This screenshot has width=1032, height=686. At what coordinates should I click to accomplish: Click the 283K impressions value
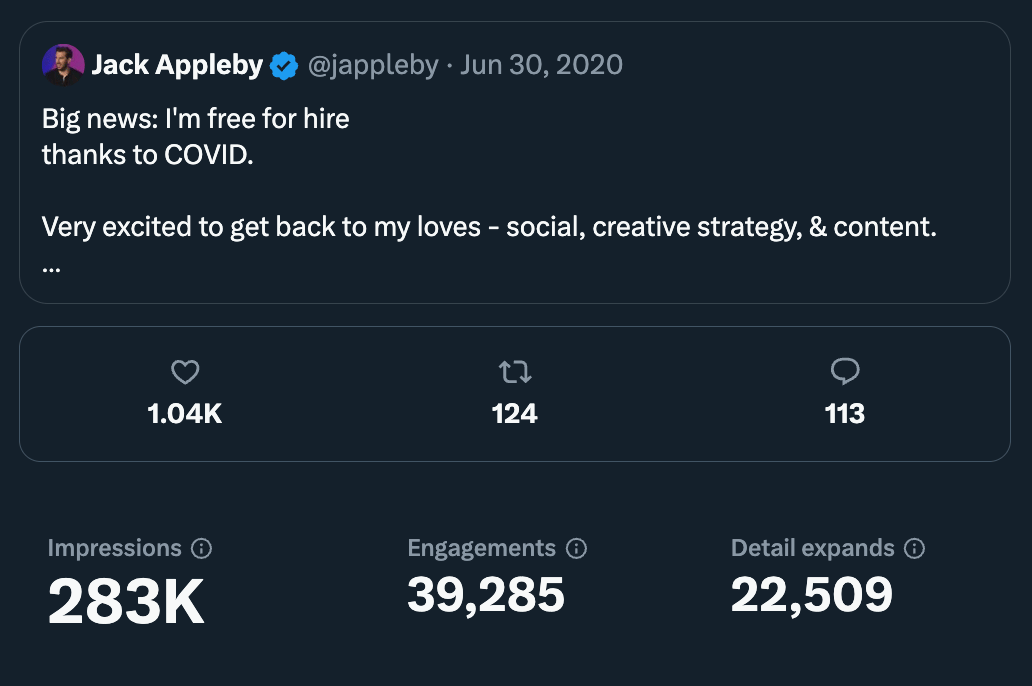click(126, 602)
